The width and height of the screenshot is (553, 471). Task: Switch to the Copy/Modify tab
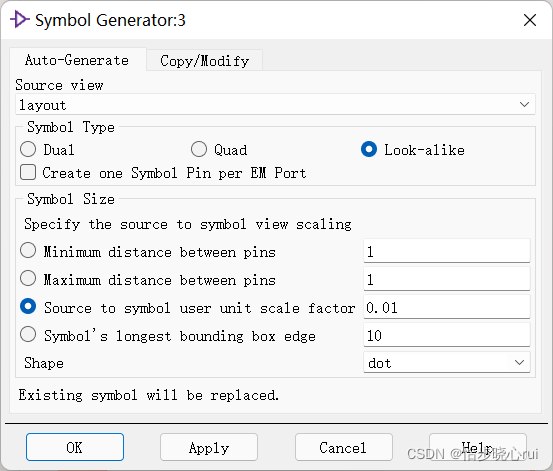coord(205,61)
